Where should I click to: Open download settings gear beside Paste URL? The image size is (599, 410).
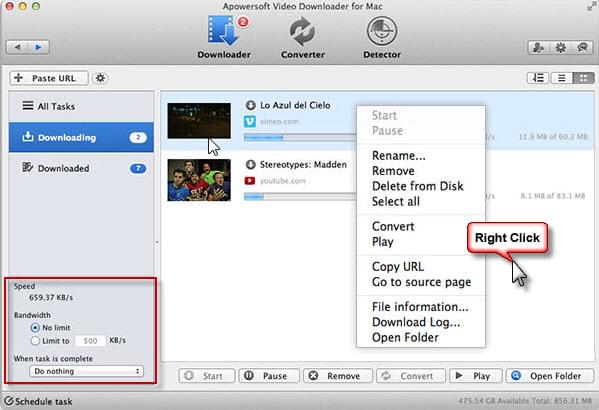click(100, 78)
